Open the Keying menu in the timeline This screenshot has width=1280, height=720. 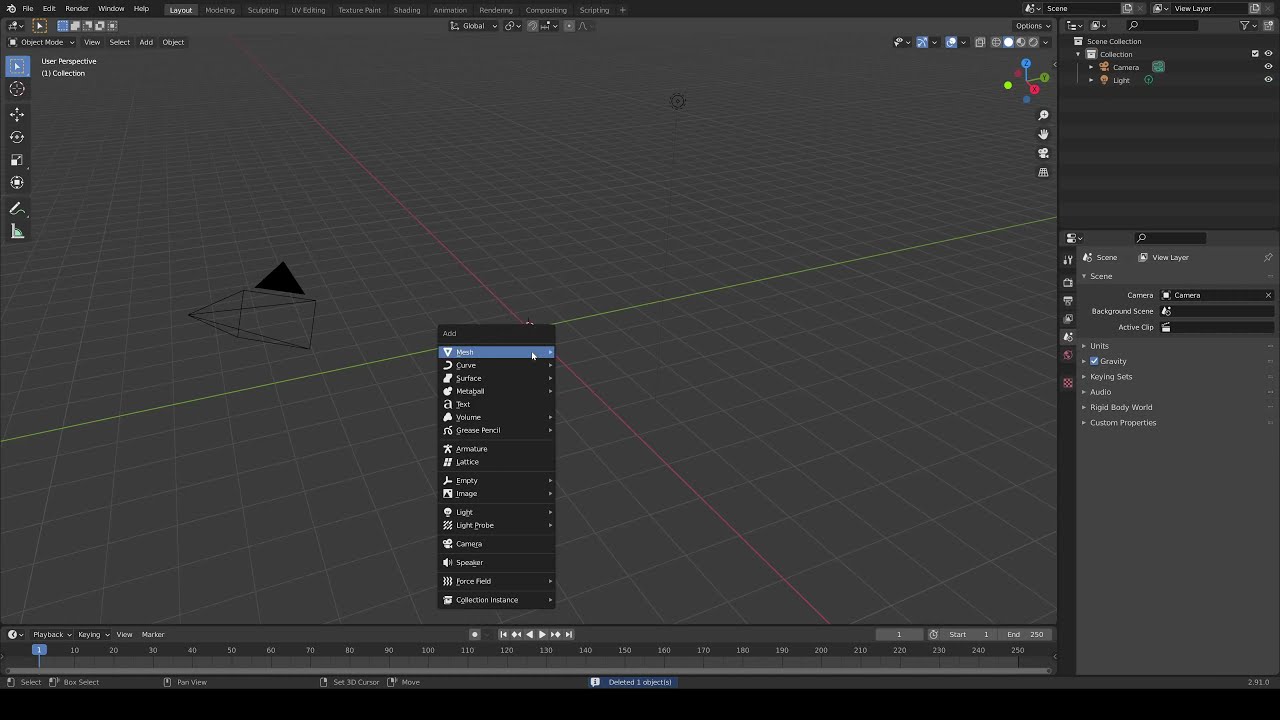92,634
